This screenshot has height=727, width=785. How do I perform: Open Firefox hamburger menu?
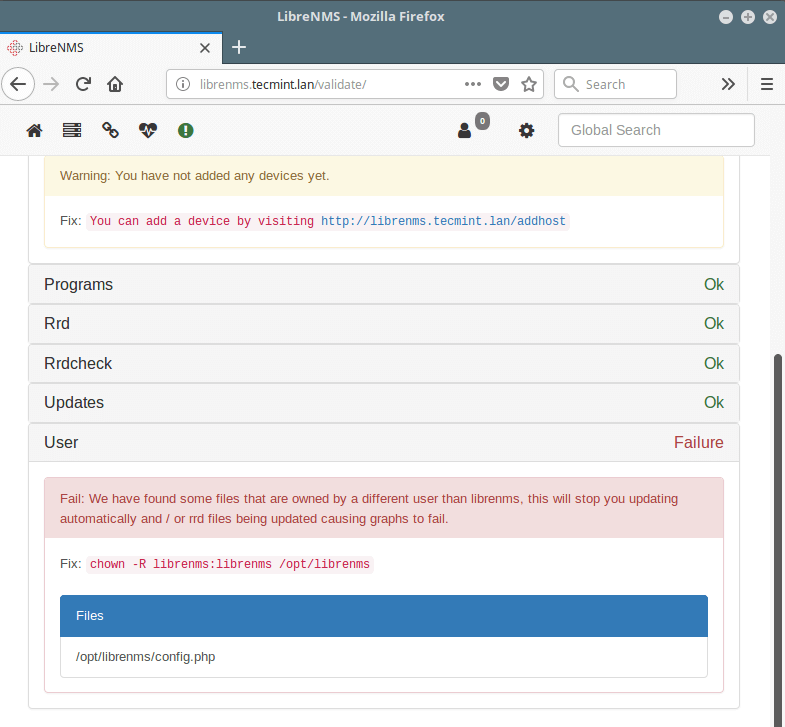pyautogui.click(x=766, y=84)
